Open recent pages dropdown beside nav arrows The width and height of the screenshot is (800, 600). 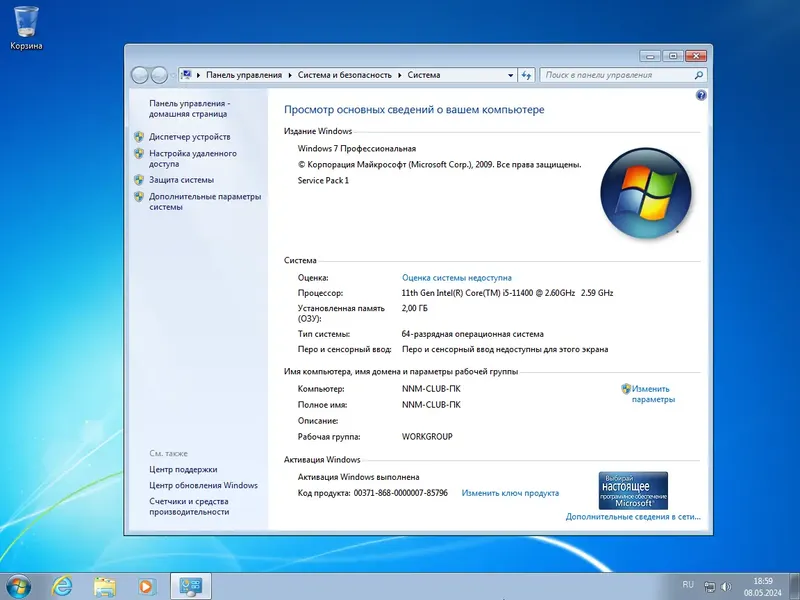pos(173,76)
